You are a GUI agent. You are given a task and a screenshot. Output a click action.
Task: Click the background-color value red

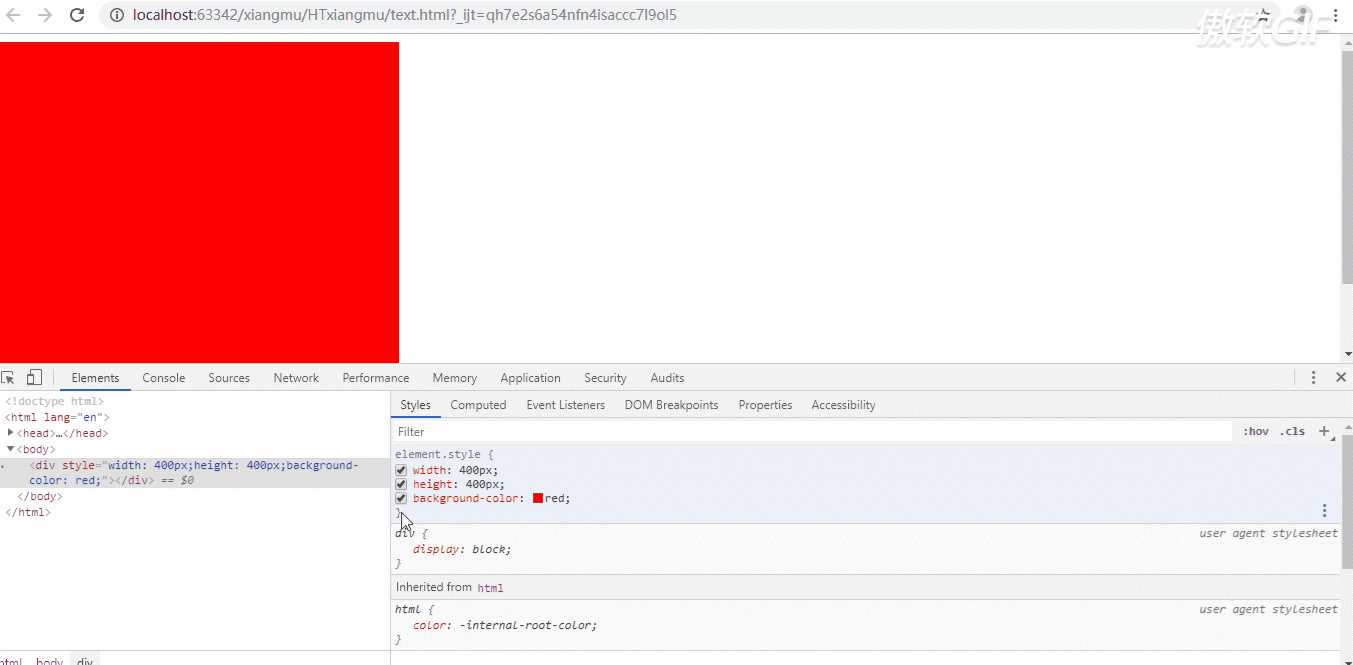click(x=556, y=498)
